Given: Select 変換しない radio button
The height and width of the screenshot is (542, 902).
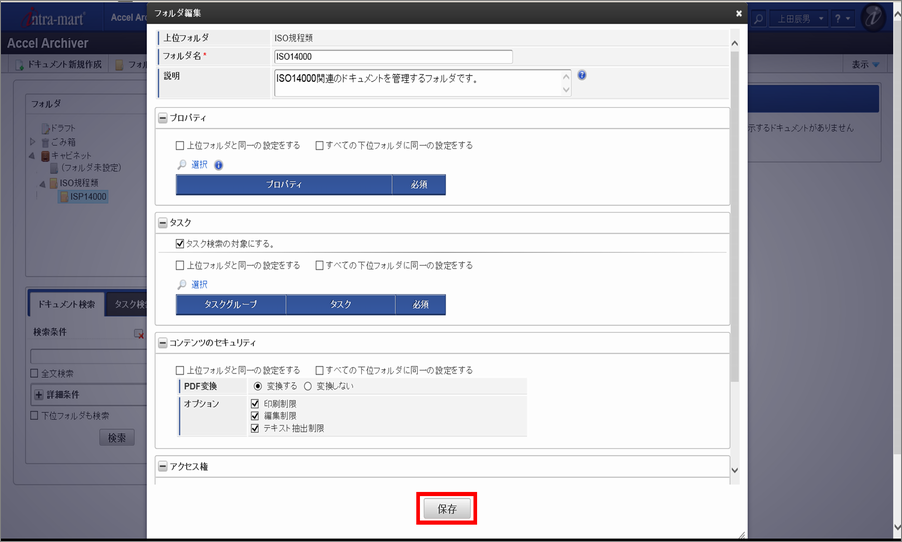Looking at the screenshot, I should [308, 386].
